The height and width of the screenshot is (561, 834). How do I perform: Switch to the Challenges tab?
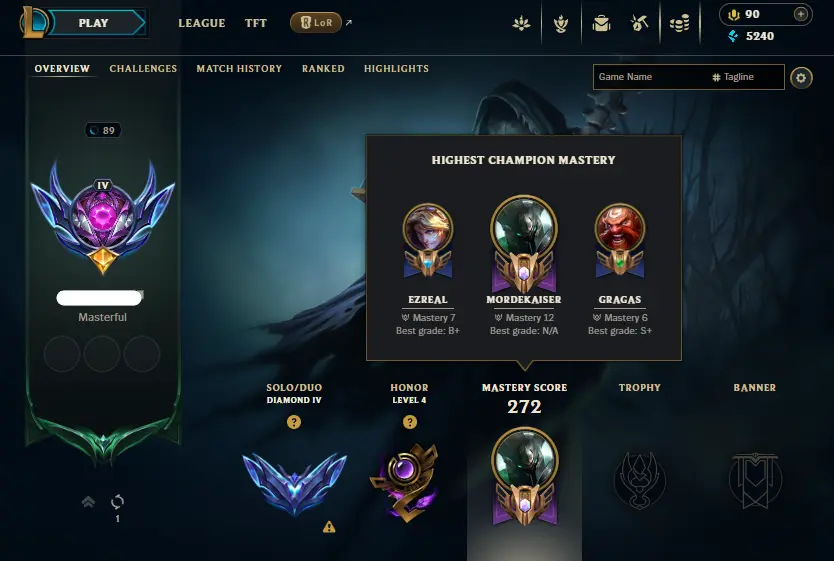coord(143,69)
